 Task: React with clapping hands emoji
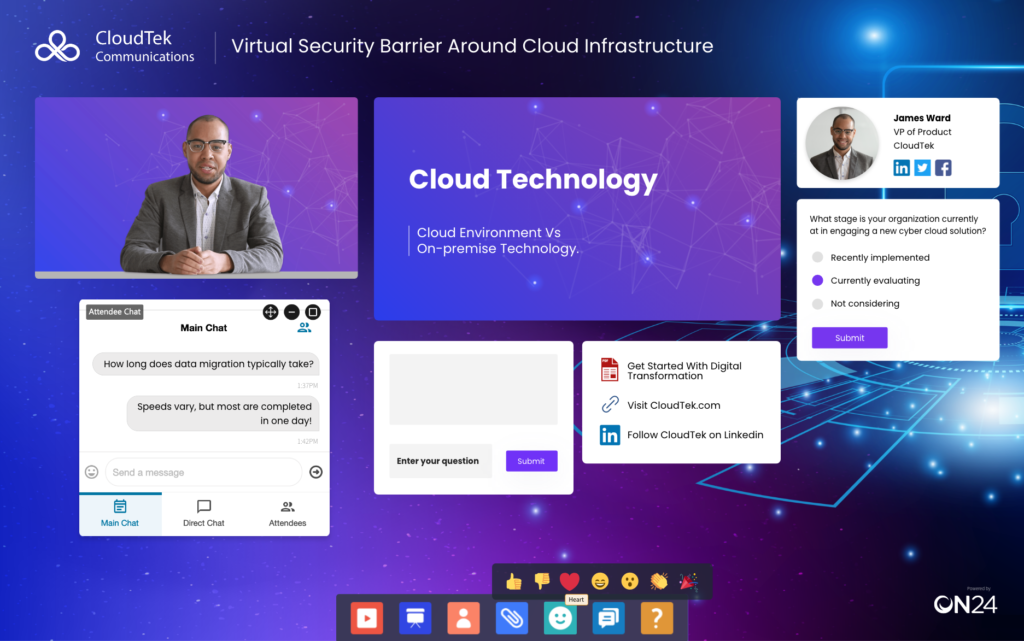click(x=659, y=581)
